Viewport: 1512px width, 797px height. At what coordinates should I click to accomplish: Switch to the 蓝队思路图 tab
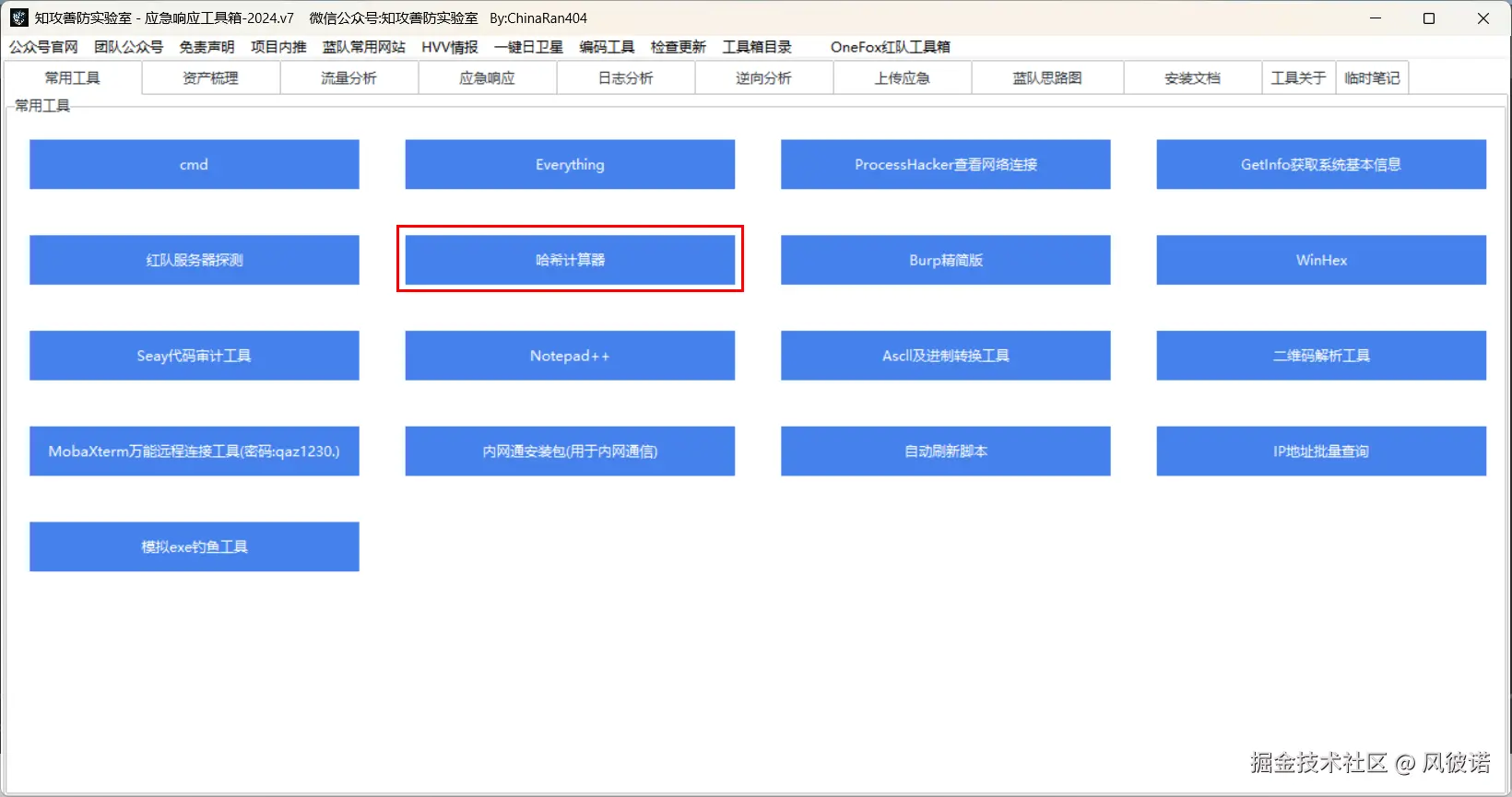1047,78
